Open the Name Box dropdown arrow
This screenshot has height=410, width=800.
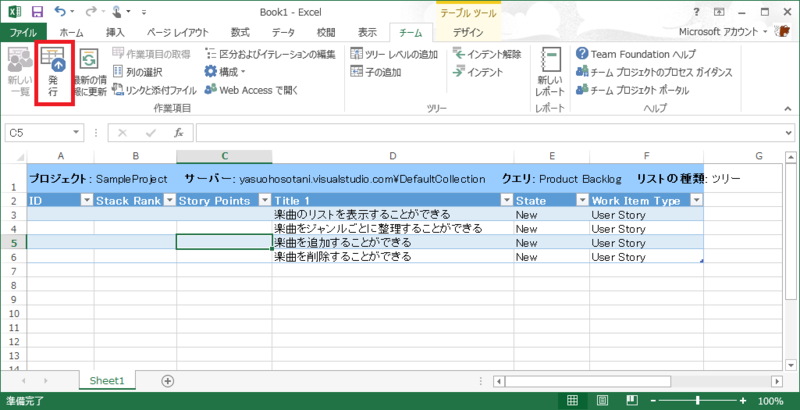(76, 133)
